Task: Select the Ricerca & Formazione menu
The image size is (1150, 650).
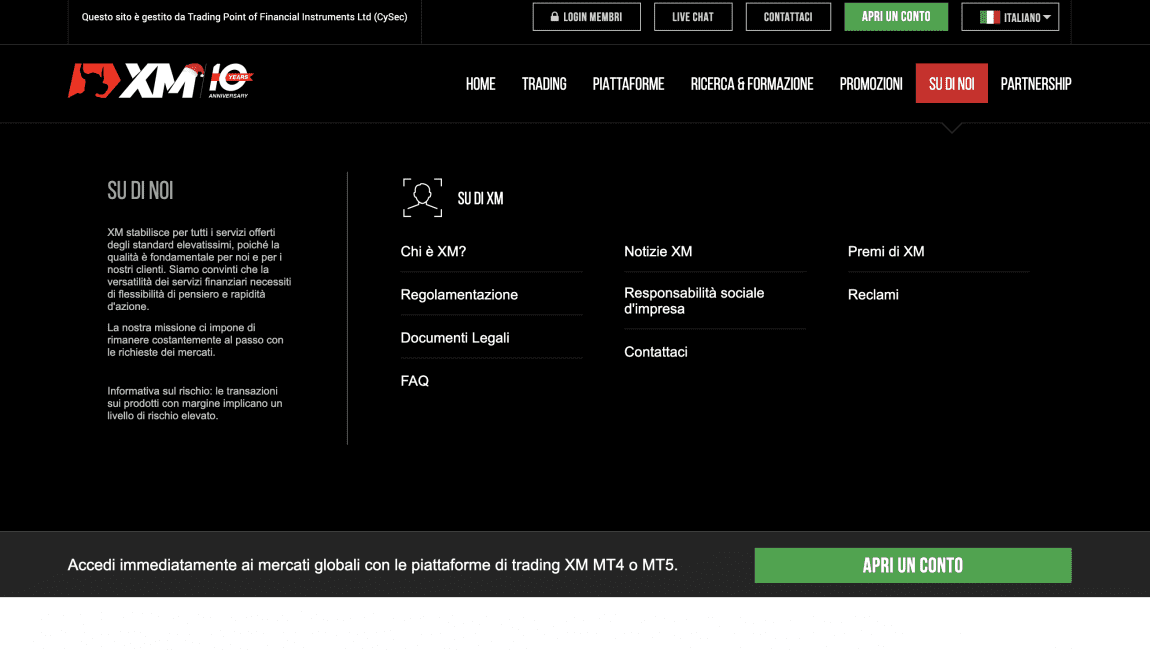Action: point(751,84)
